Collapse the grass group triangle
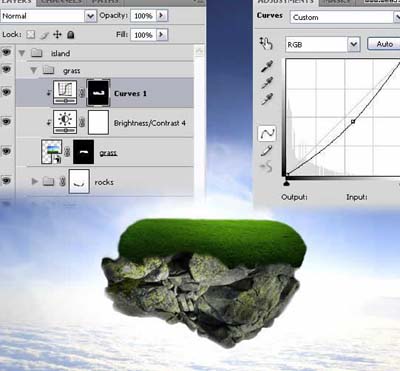Image resolution: width=400 pixels, height=371 pixels. (x=33, y=70)
